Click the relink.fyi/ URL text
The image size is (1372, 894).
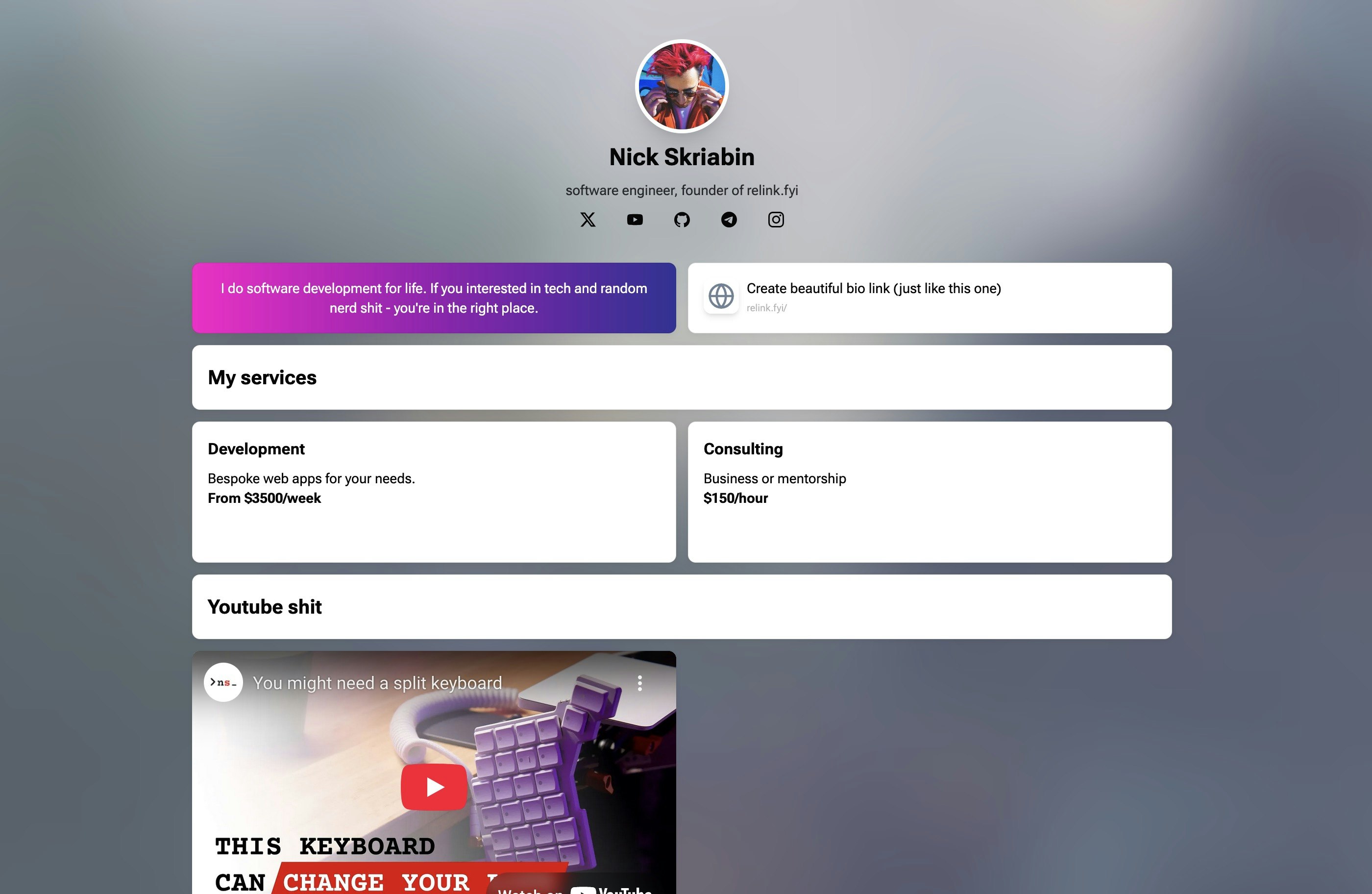click(767, 308)
